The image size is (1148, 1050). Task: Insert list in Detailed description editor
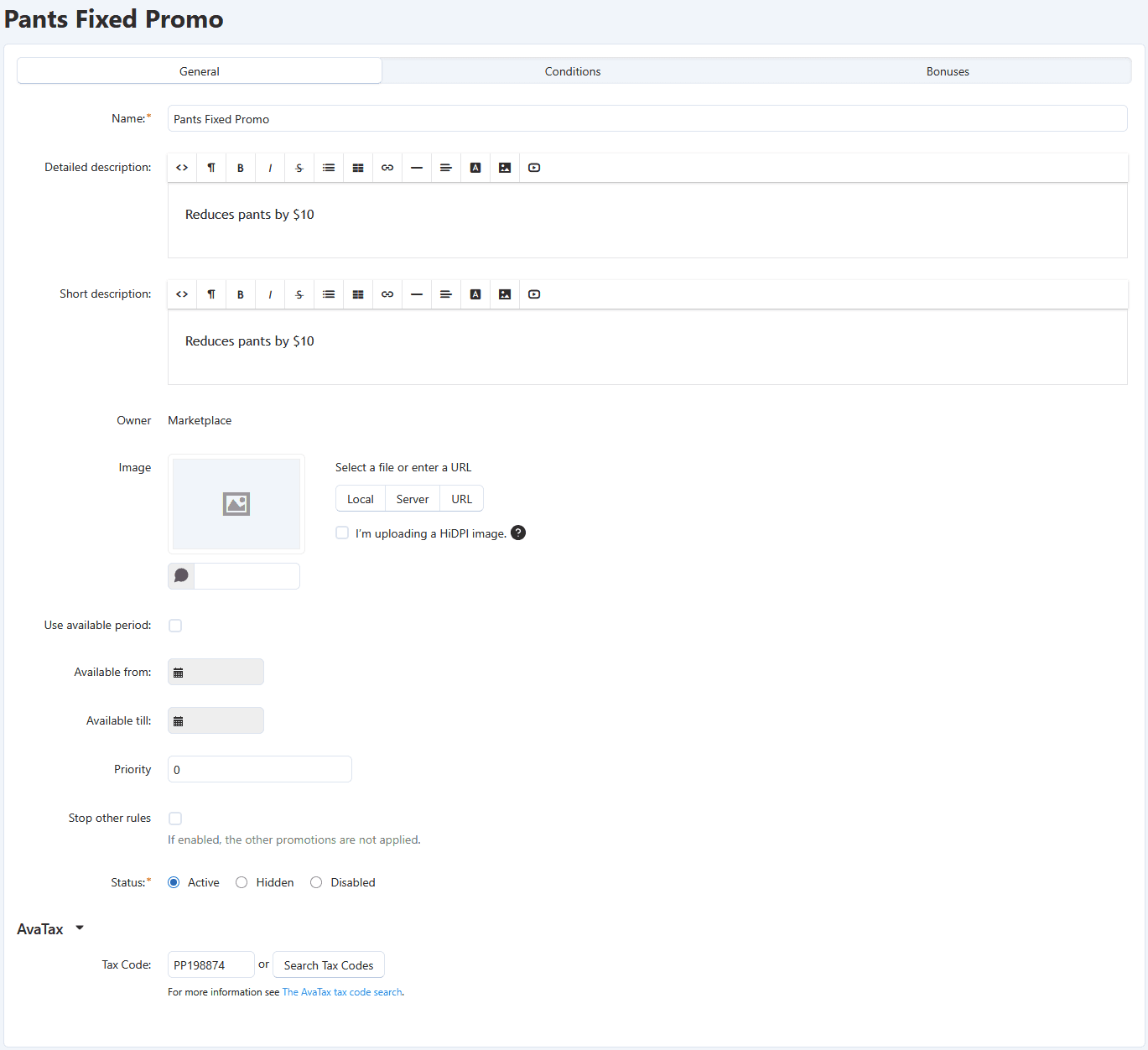tap(329, 168)
